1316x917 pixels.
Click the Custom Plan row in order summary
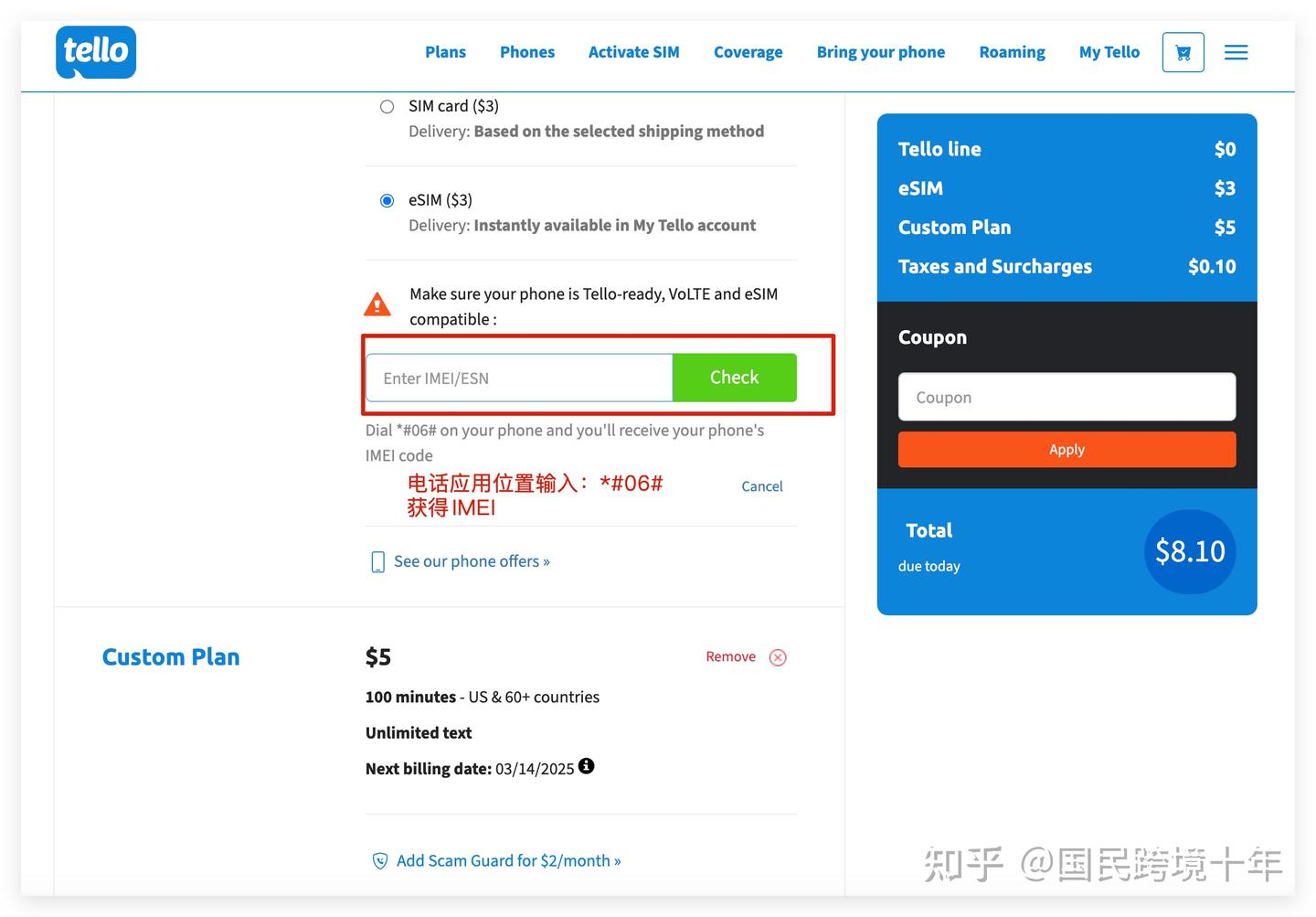pyautogui.click(x=1067, y=228)
